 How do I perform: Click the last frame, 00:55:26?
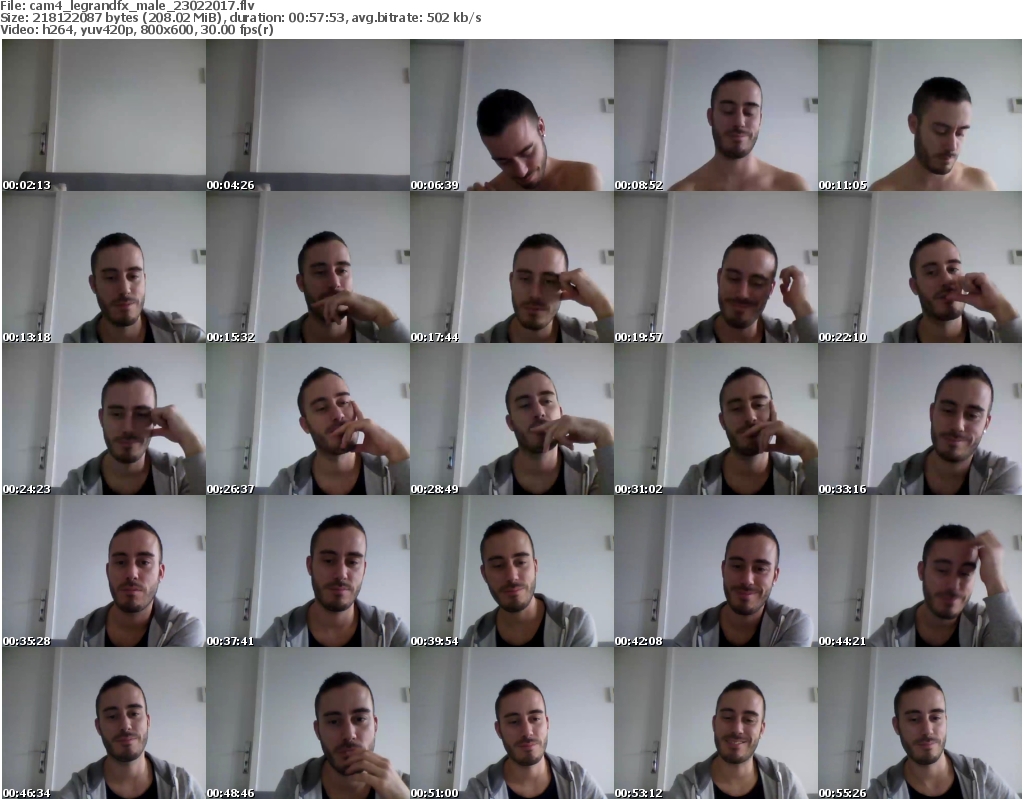click(920, 723)
